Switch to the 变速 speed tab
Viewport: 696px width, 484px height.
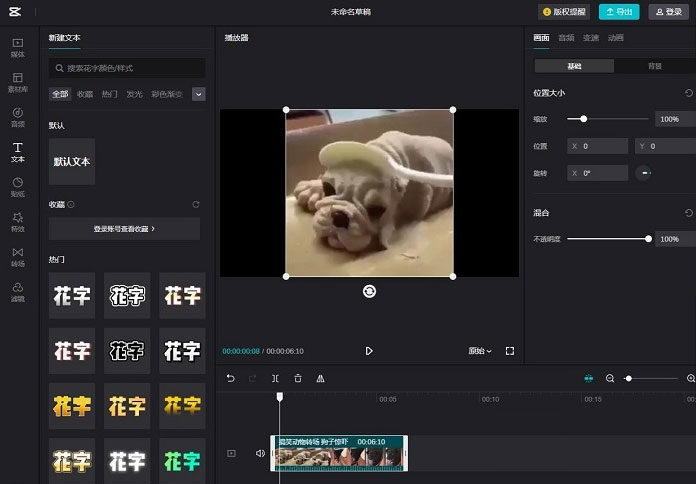(x=591, y=38)
